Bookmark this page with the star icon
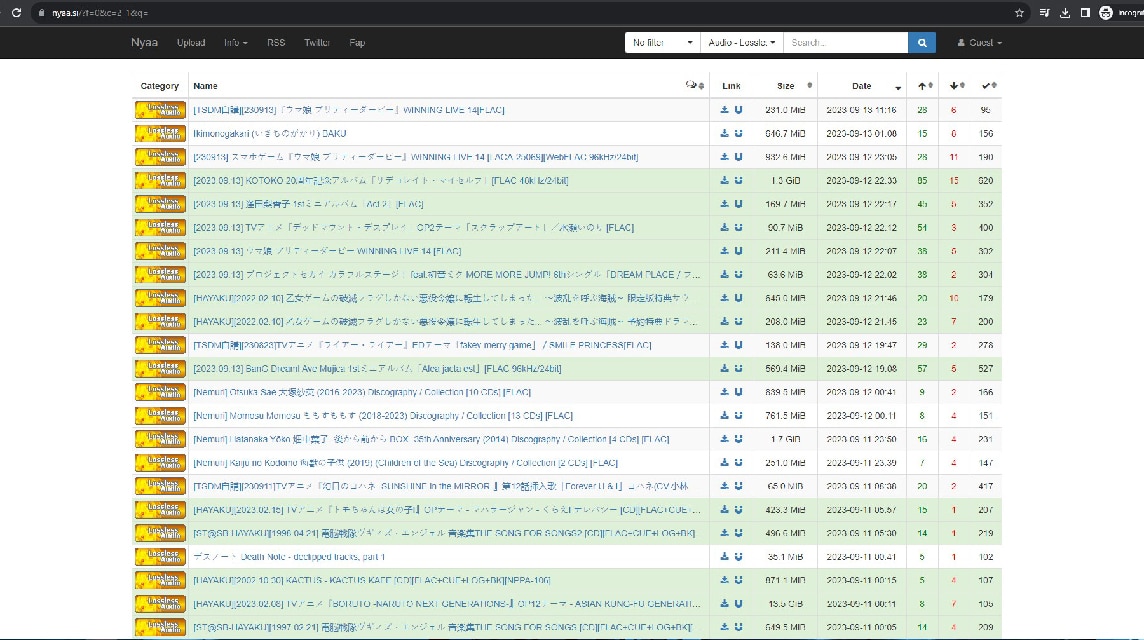The width and height of the screenshot is (1144, 640). [x=1019, y=13]
